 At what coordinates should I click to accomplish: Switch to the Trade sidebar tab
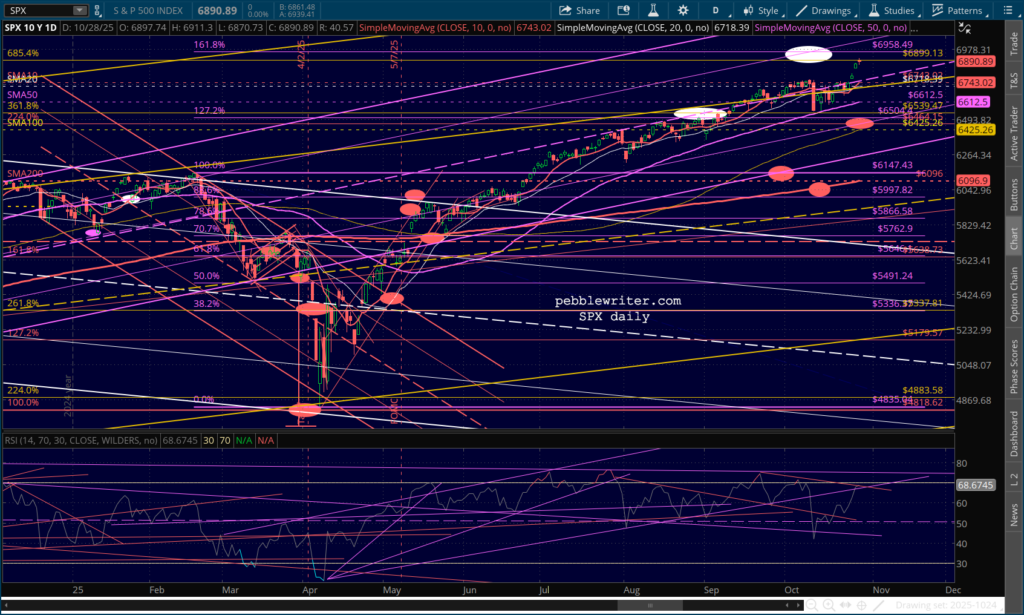pos(1014,43)
